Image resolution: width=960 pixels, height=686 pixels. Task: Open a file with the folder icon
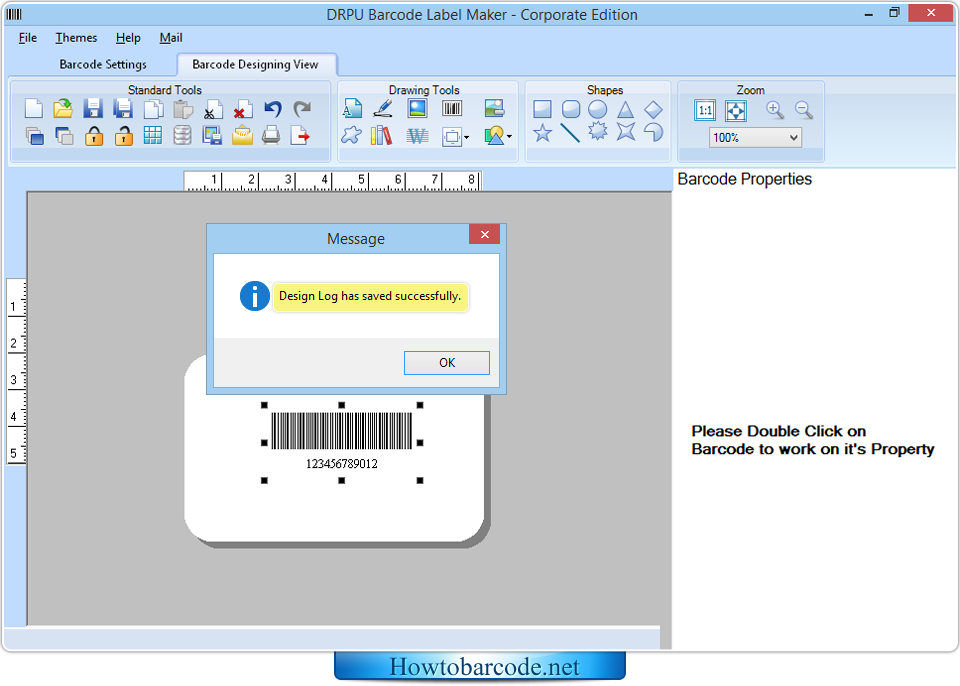click(x=63, y=108)
